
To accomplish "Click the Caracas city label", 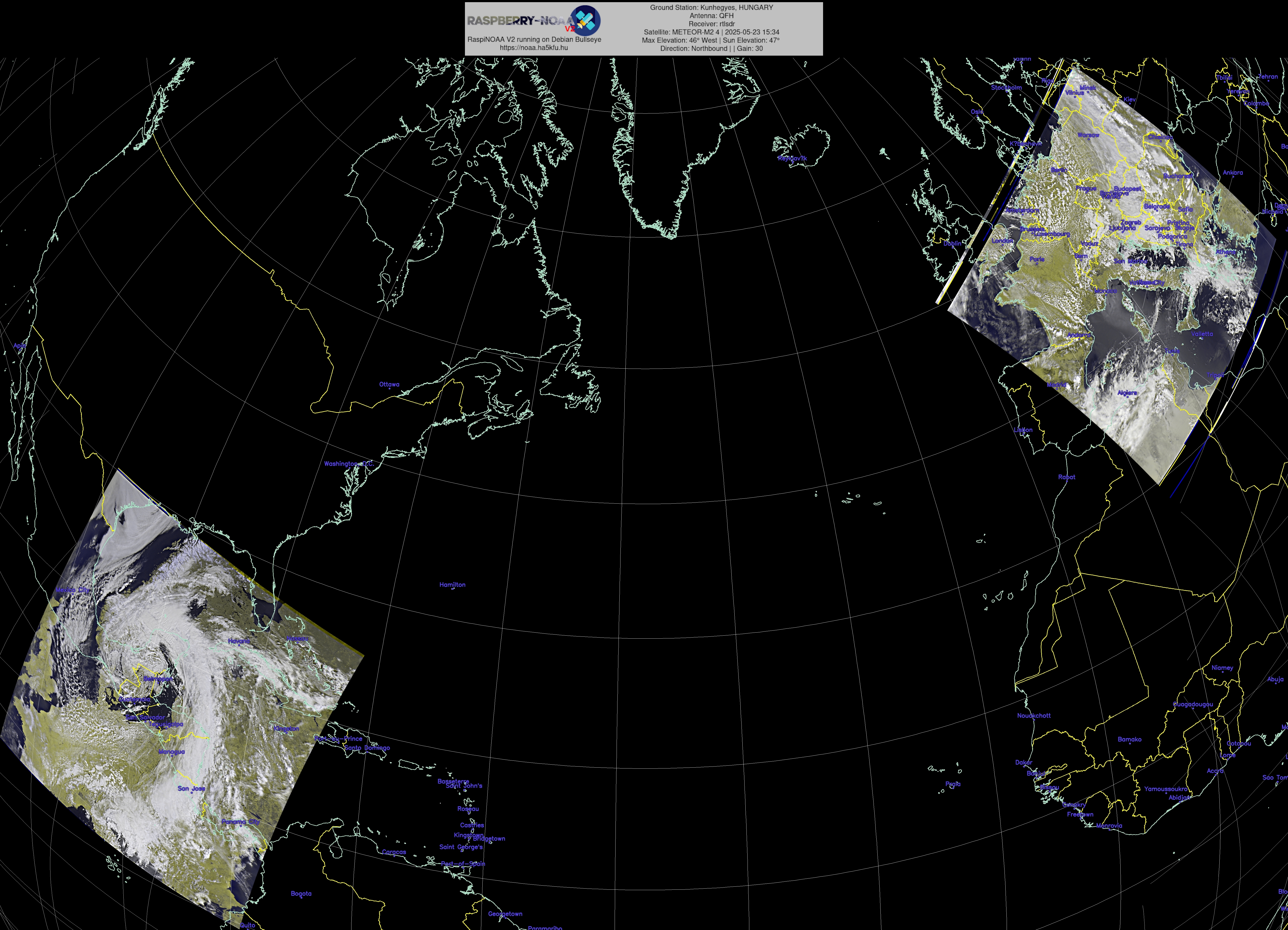I will click(x=394, y=852).
